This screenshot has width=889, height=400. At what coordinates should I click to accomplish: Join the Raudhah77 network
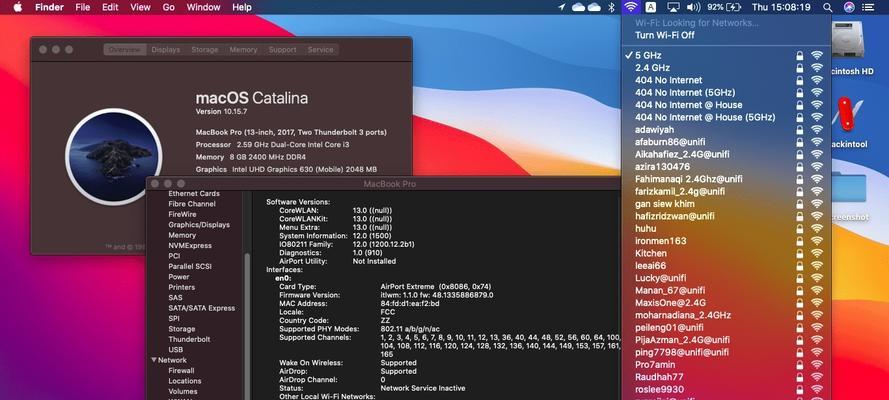pos(726,377)
